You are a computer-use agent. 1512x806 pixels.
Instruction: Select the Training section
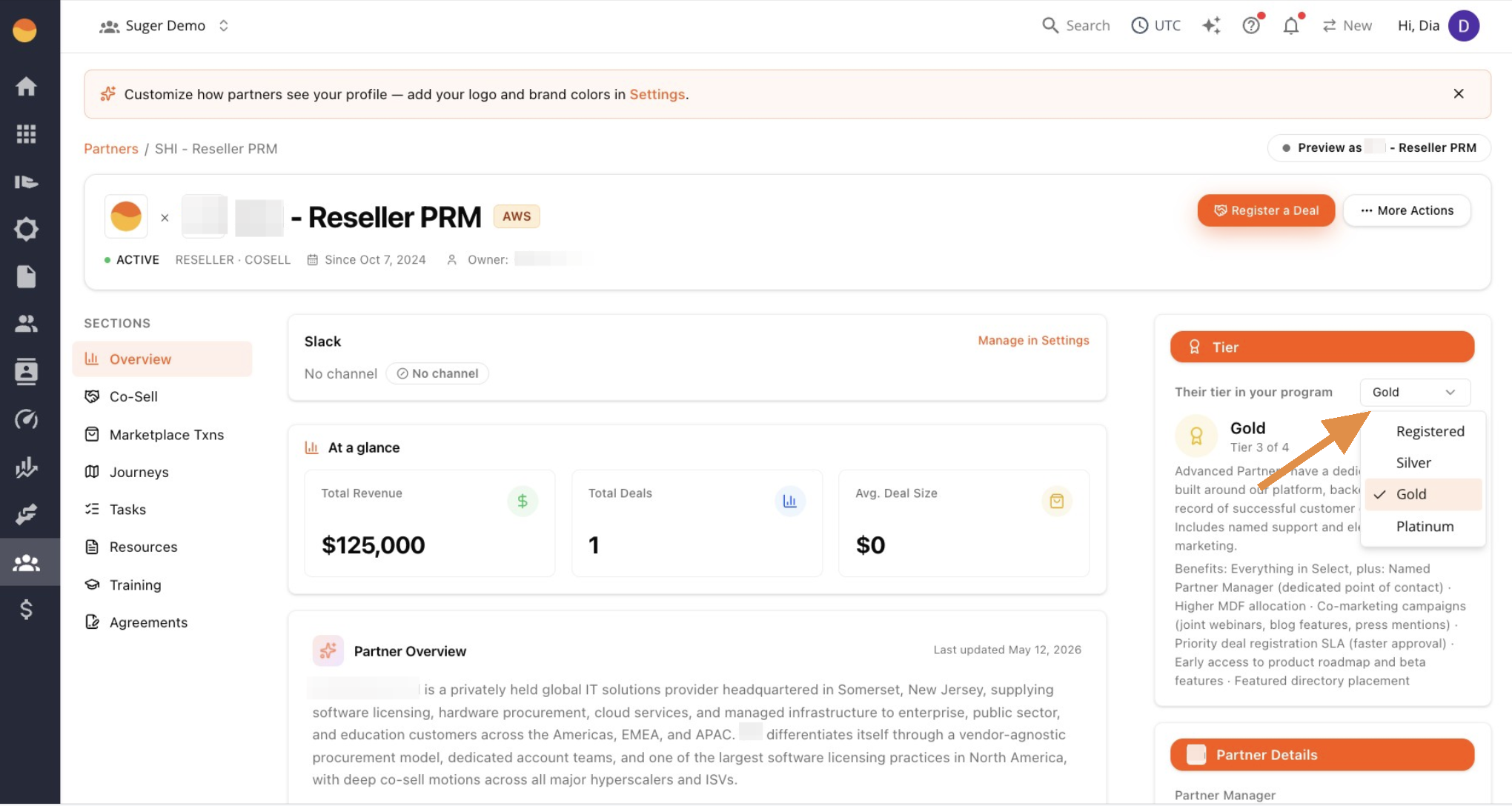coord(162,585)
